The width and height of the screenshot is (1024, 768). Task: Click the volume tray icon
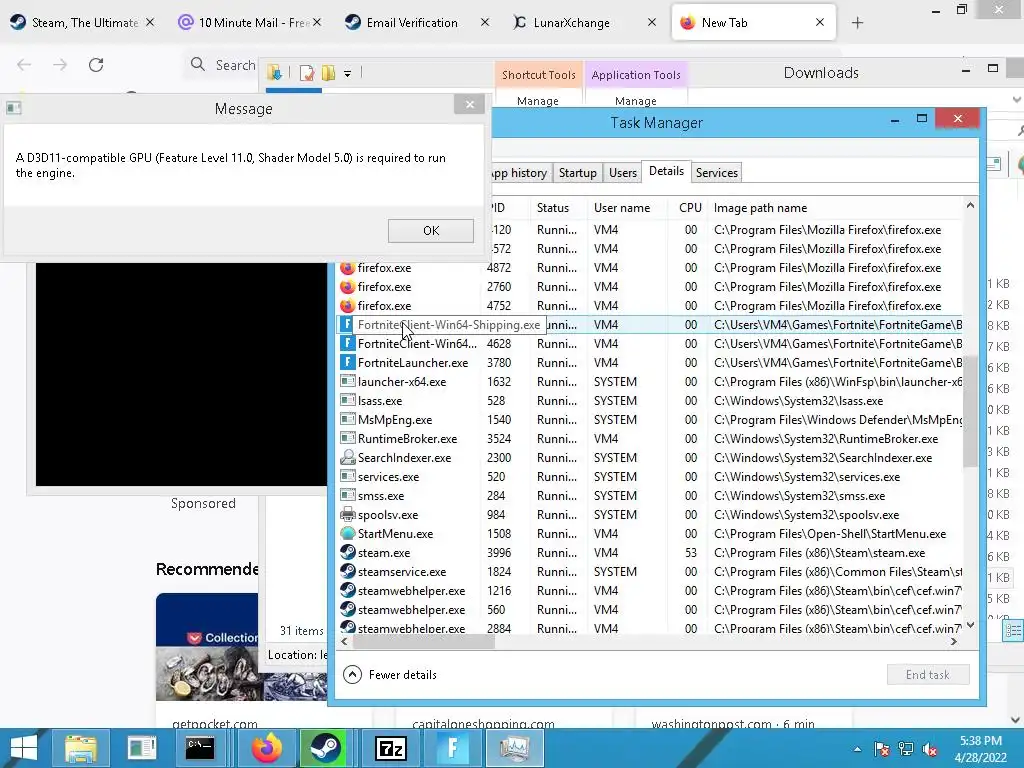[x=929, y=749]
